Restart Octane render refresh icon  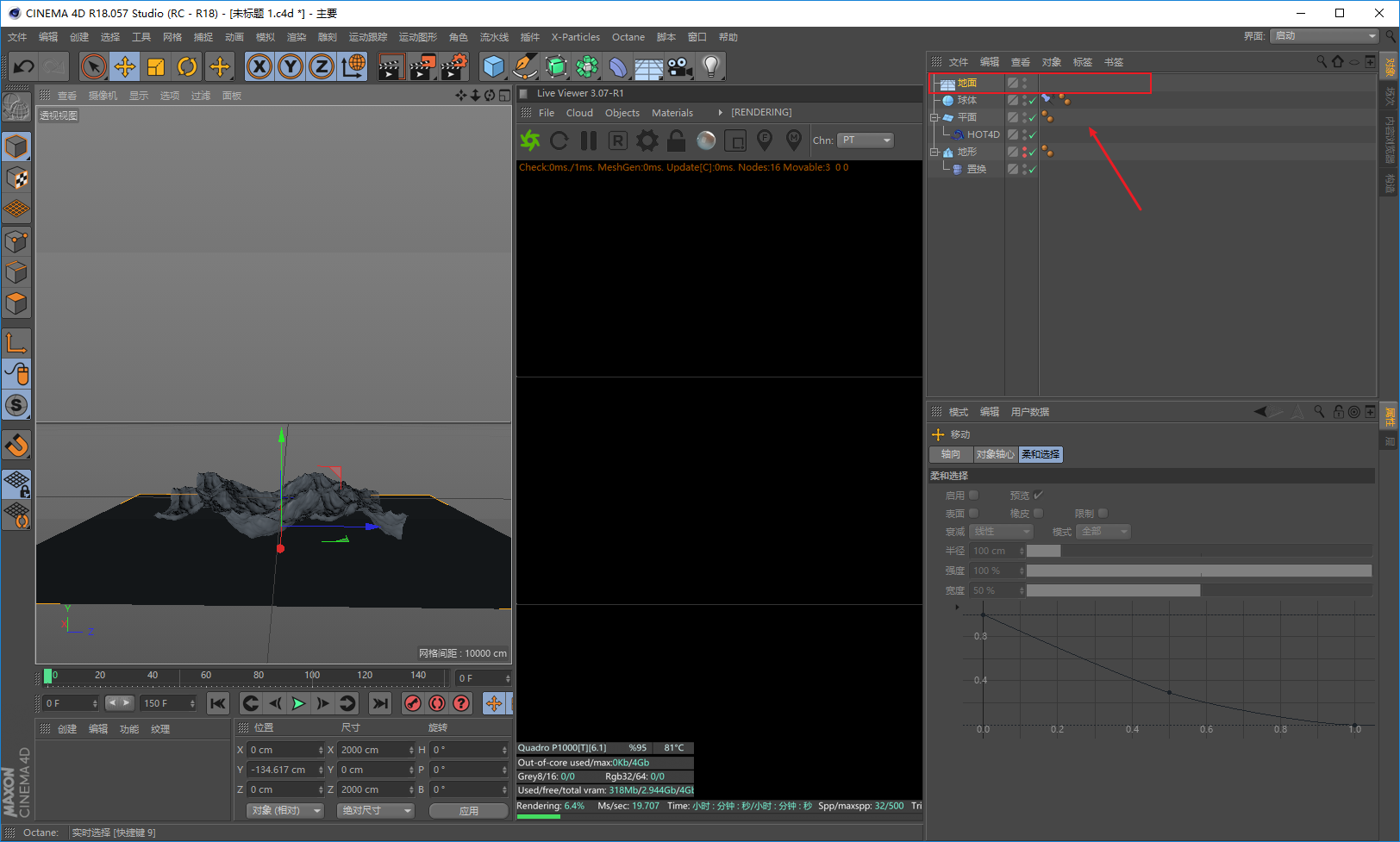point(559,140)
